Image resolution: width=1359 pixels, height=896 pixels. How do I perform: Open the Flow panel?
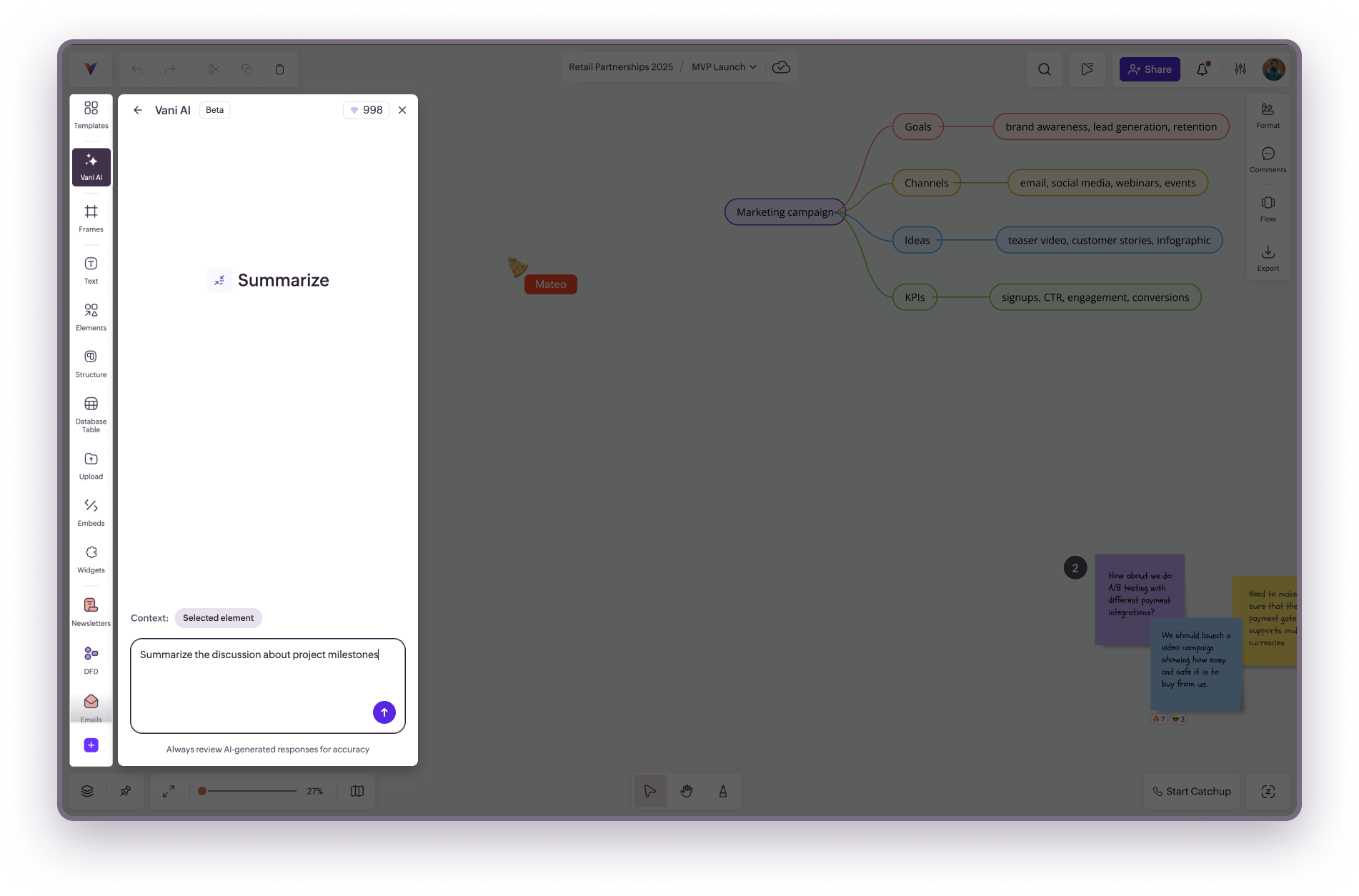click(x=1268, y=209)
